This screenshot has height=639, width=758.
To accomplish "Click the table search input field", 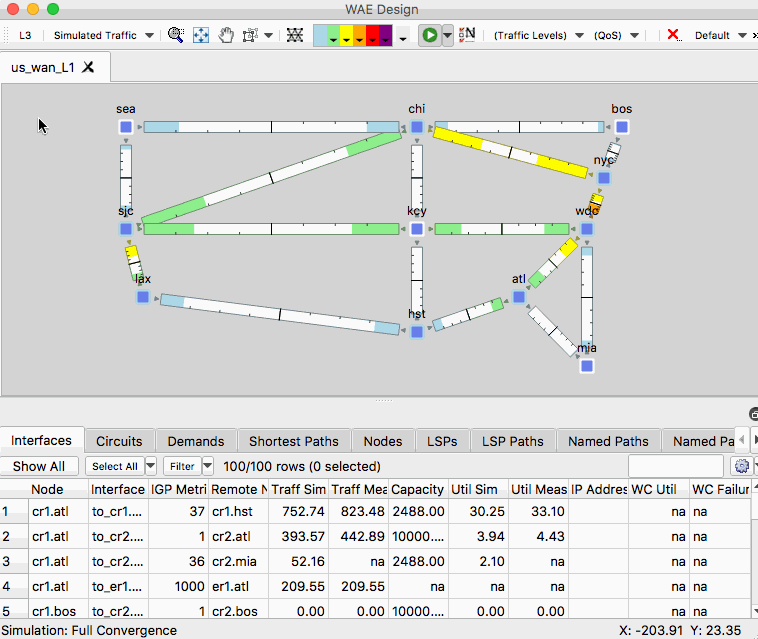I will tap(676, 466).
